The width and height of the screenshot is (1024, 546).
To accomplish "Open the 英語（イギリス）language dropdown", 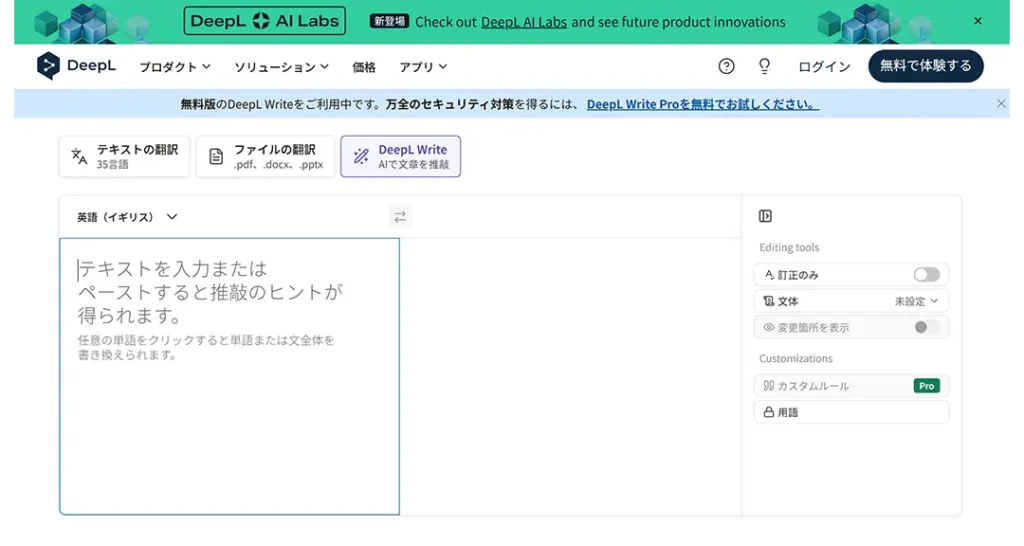I will point(127,217).
